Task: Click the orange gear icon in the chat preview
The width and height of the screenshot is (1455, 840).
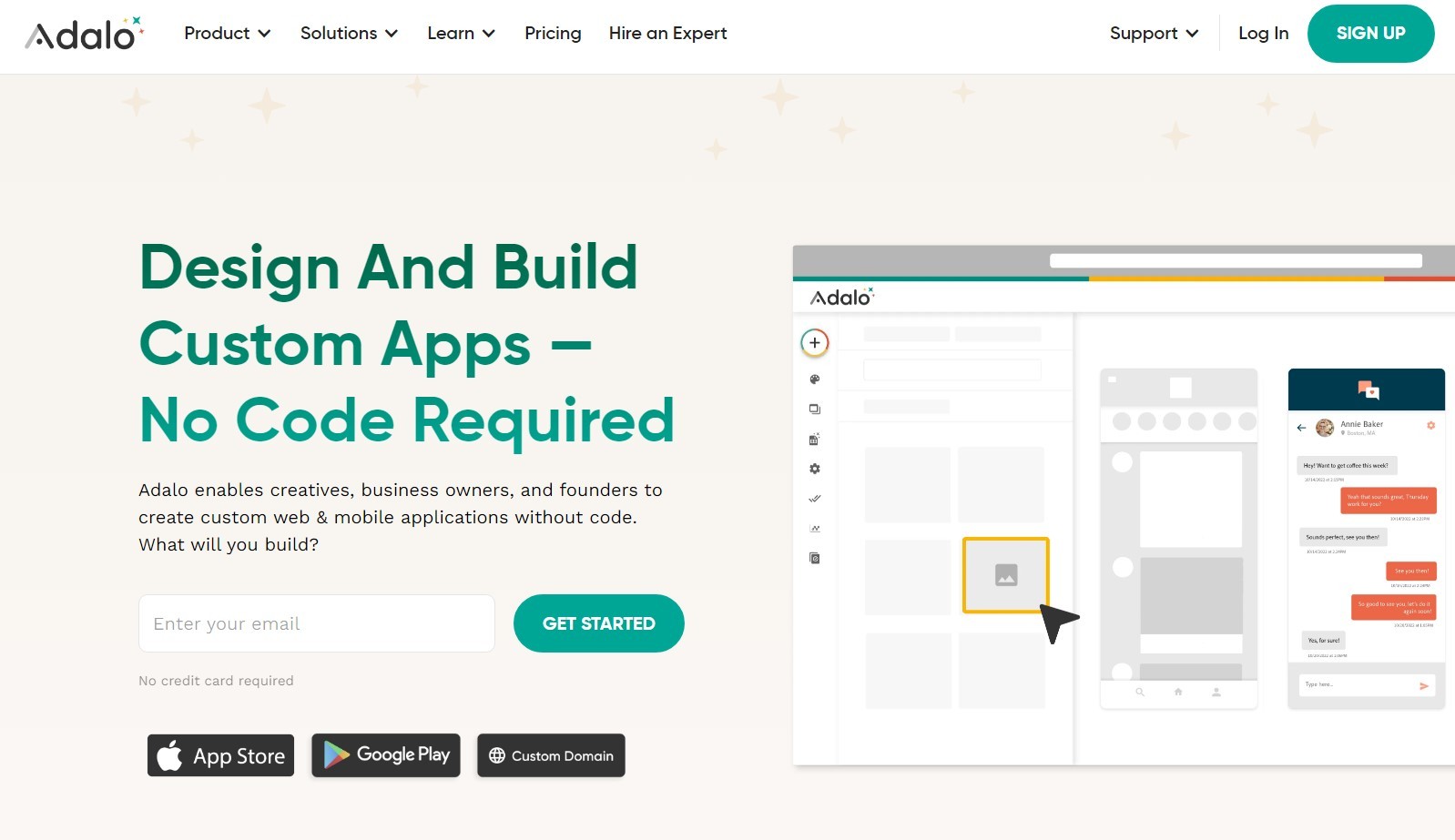Action: click(x=1430, y=425)
